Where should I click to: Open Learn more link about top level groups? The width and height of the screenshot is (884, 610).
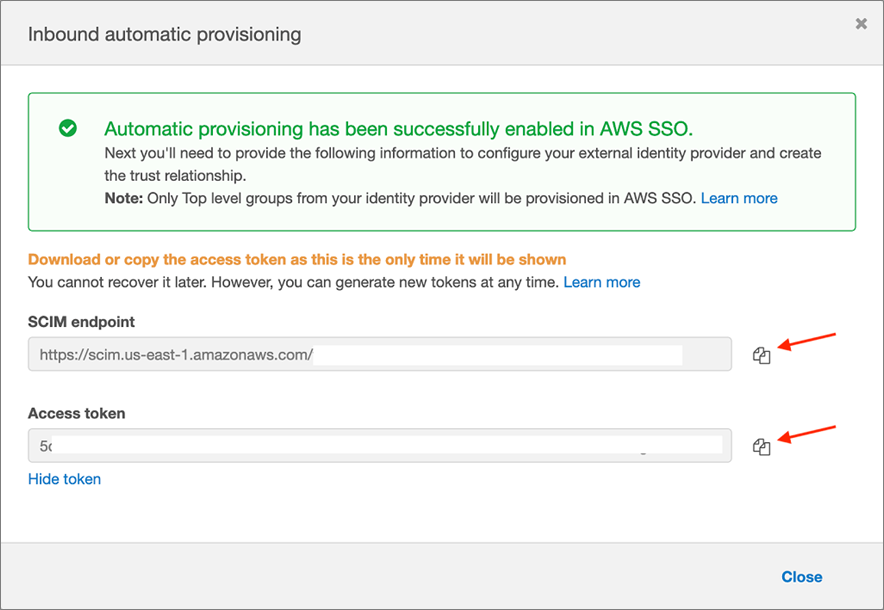click(739, 198)
